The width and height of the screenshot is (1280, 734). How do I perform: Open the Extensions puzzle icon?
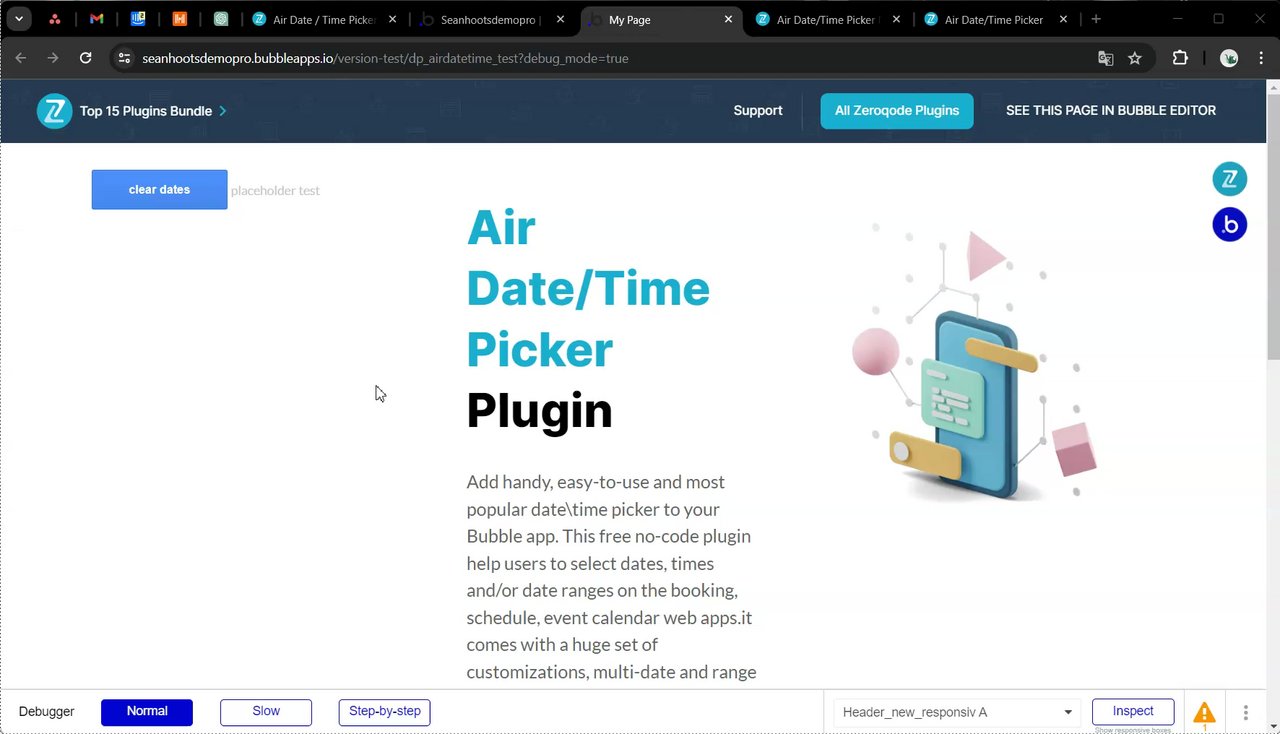pyautogui.click(x=1180, y=58)
